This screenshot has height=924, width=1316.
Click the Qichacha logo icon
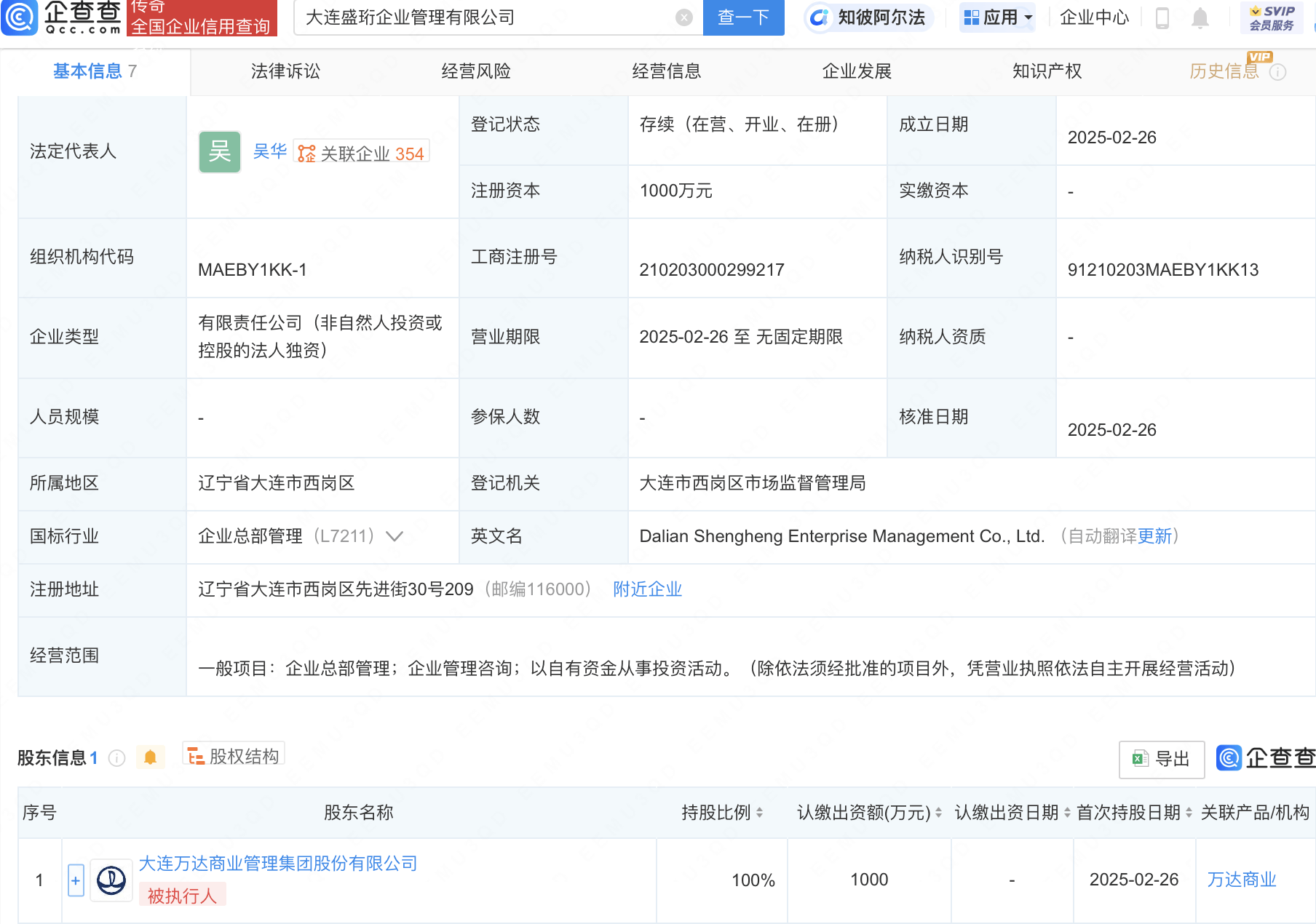pos(20,17)
